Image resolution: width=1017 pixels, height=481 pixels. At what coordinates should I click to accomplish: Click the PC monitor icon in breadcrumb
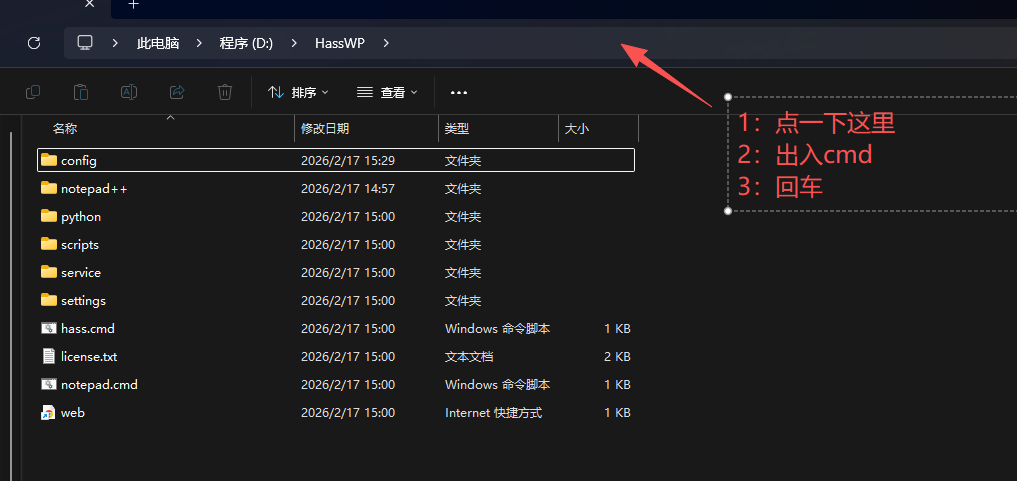click(85, 43)
